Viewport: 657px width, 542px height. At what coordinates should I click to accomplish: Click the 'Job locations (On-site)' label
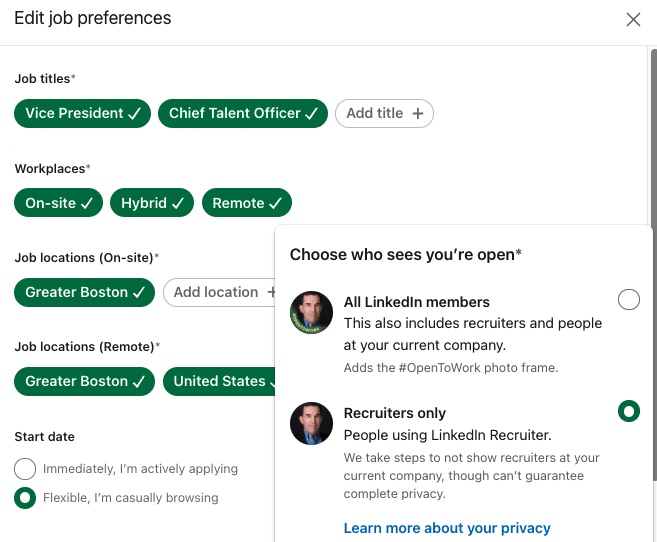pyautogui.click(x=87, y=257)
